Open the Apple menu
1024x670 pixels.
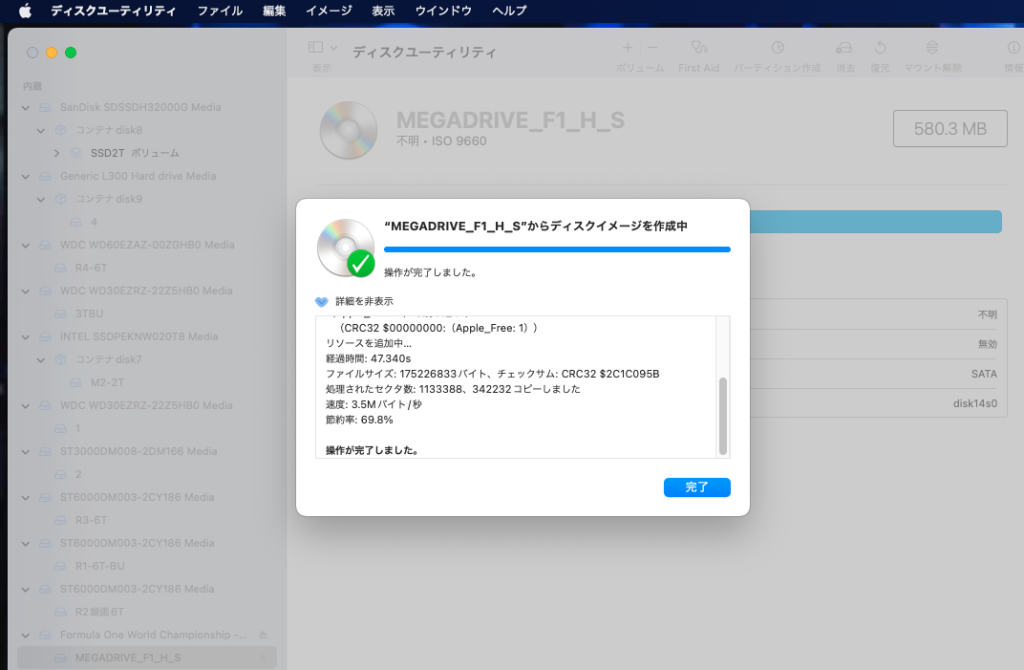25,11
